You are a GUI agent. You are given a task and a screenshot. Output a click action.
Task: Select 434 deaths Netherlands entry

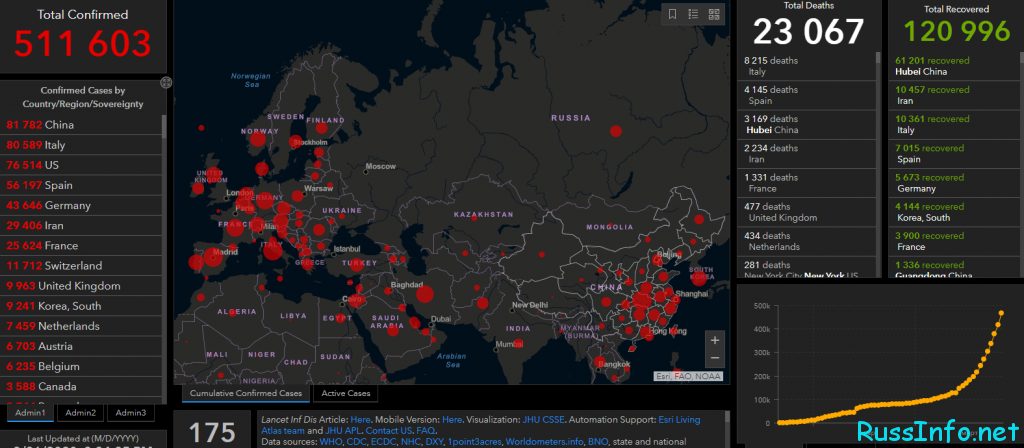807,242
